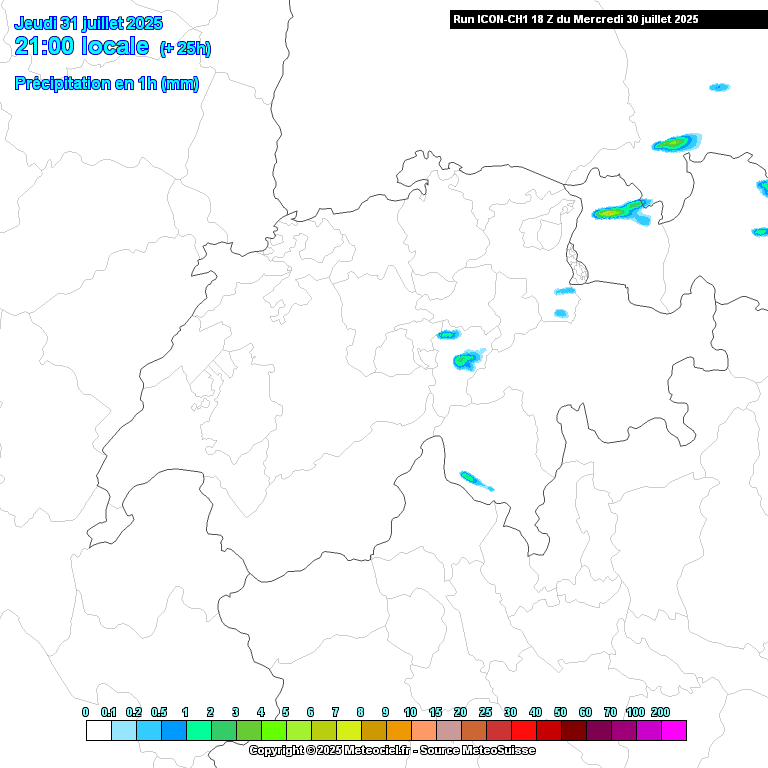
Task: Select the legend number "60"
Action: 585,712
